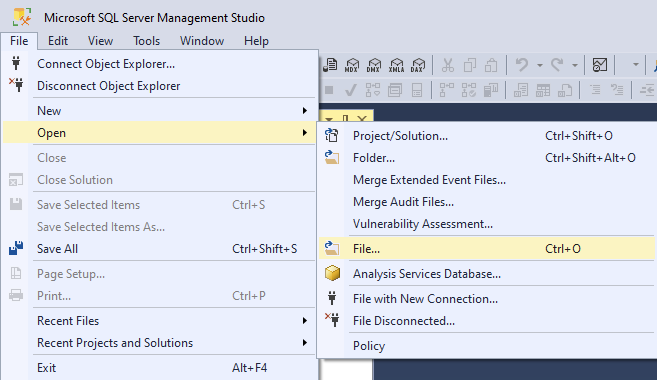Click the Print... menu entry
657x380 pixels.
pos(159,296)
